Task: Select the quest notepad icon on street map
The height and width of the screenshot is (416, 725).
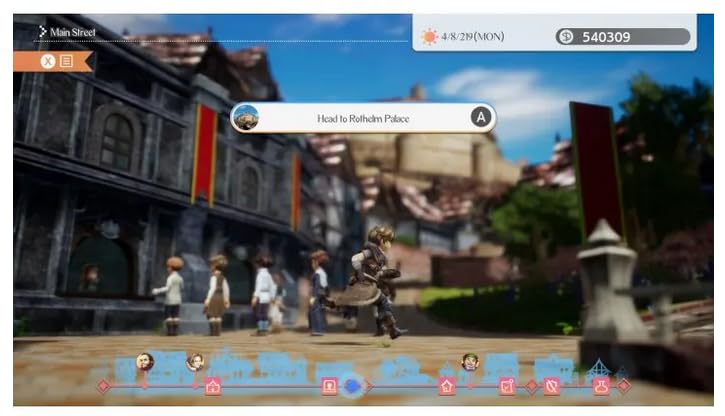Action: (x=507, y=386)
